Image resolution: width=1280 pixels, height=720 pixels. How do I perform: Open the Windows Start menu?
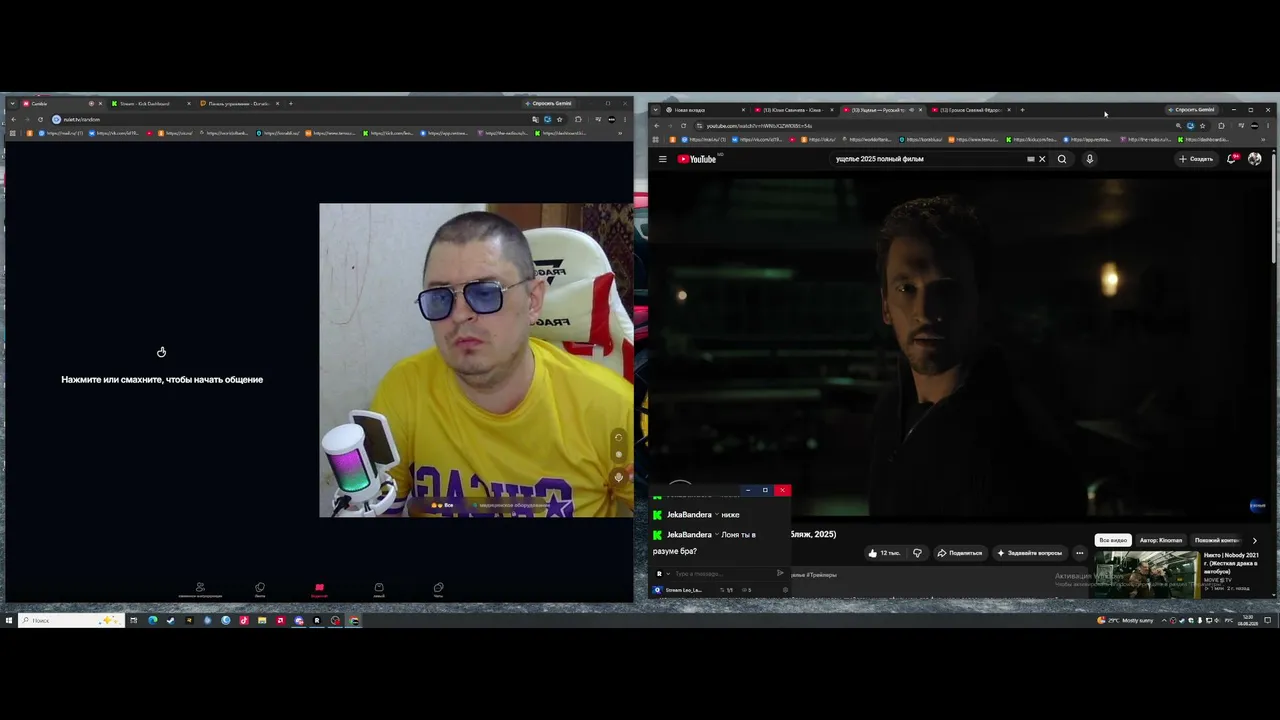pyautogui.click(x=9, y=620)
